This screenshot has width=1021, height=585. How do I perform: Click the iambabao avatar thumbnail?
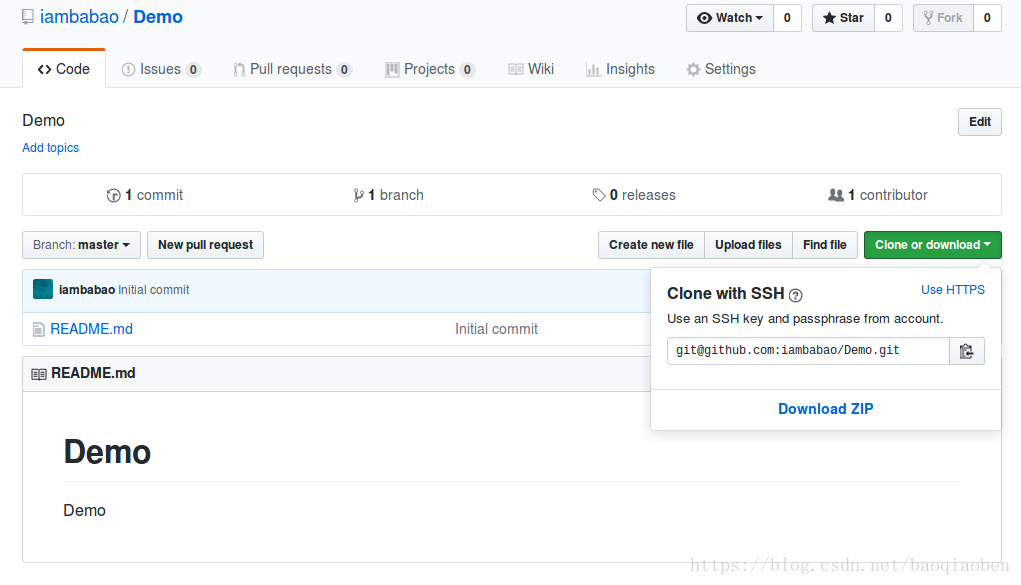(x=43, y=289)
